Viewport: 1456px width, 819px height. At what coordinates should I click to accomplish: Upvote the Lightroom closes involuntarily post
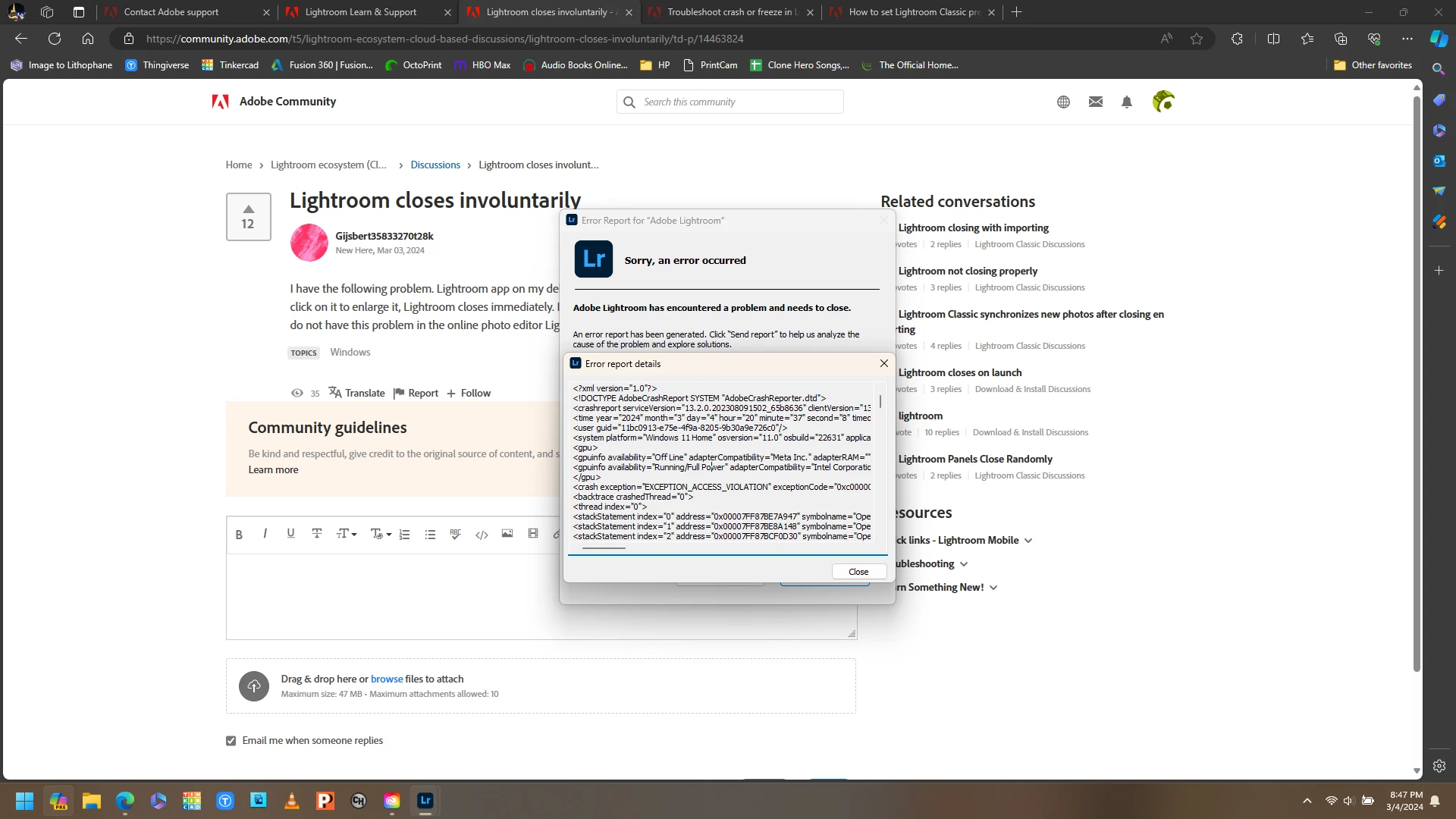click(248, 209)
